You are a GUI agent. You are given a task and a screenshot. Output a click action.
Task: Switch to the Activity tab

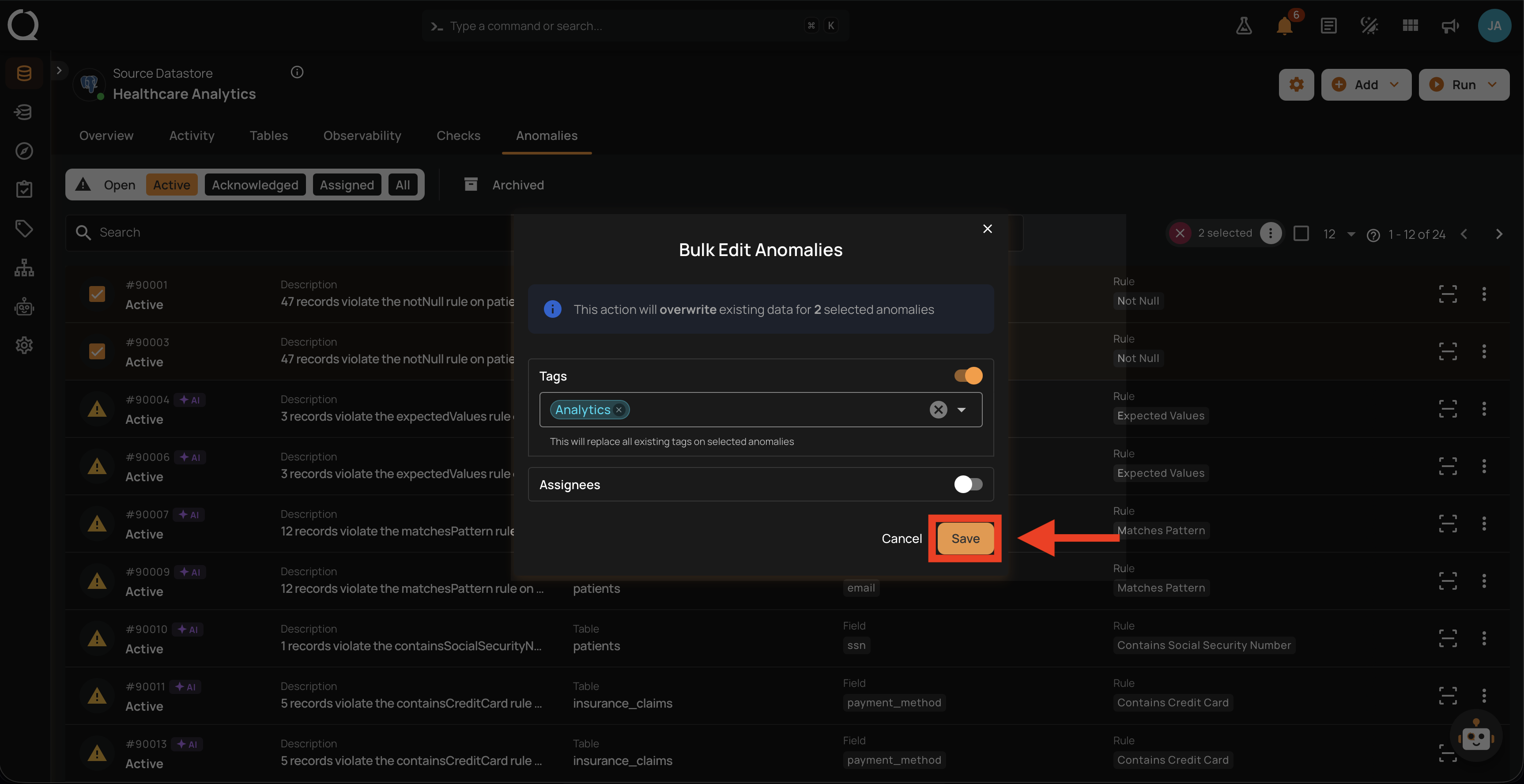(192, 136)
